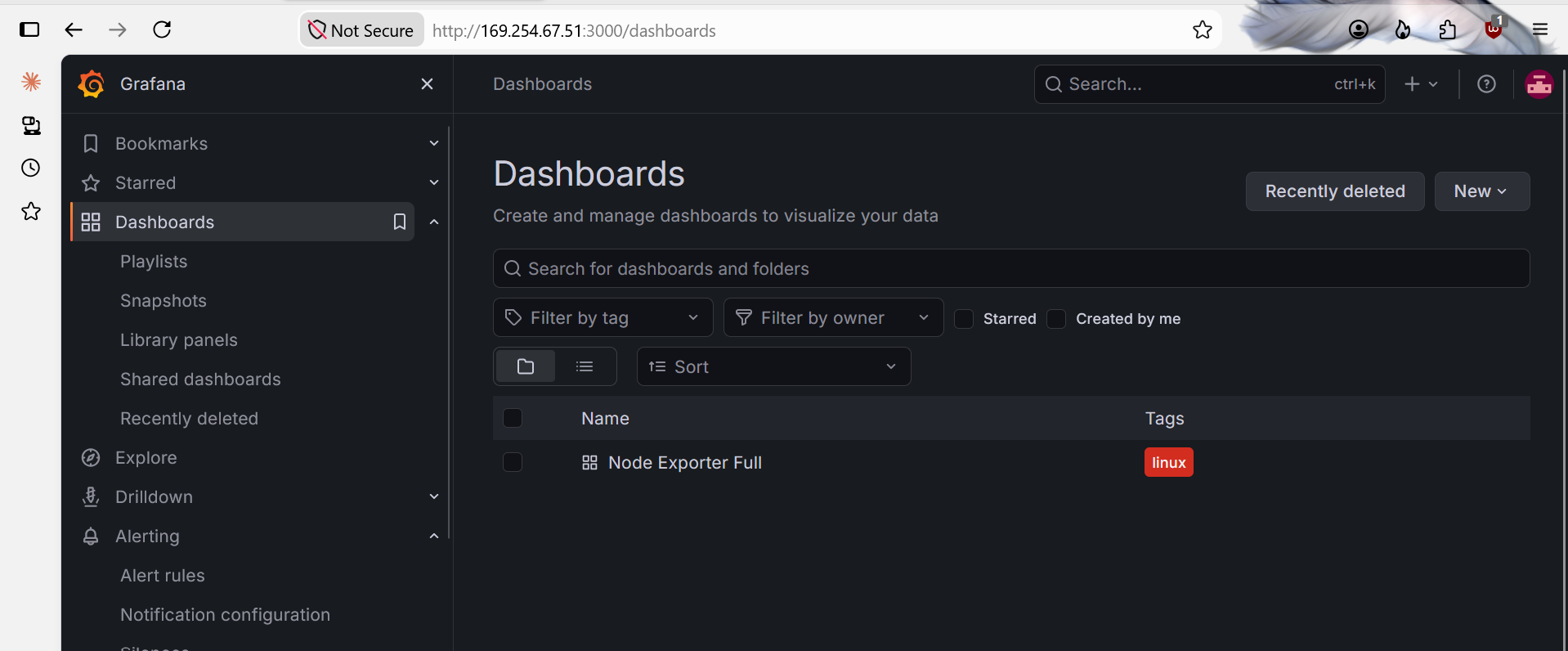Open Playlists menu item
This screenshot has height=651, width=1568.
[x=154, y=261]
